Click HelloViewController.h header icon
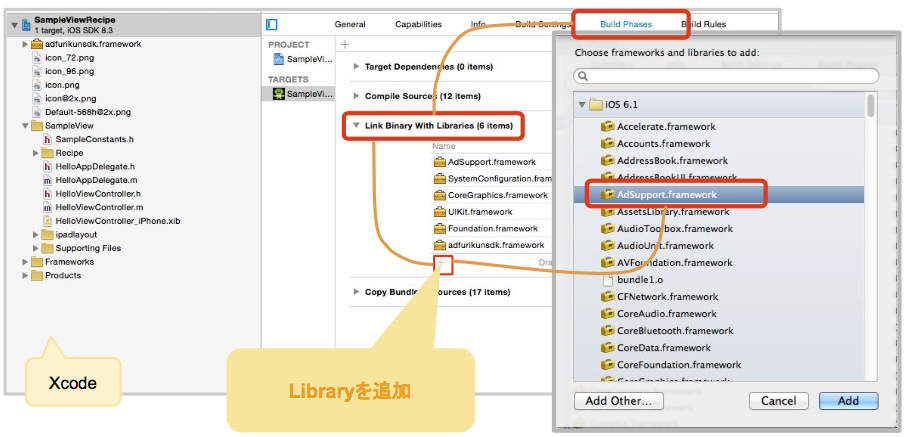The width and height of the screenshot is (907, 437). coord(47,194)
